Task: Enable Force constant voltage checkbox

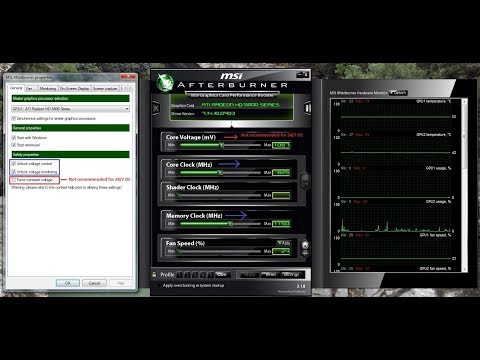Action: (x=14, y=180)
